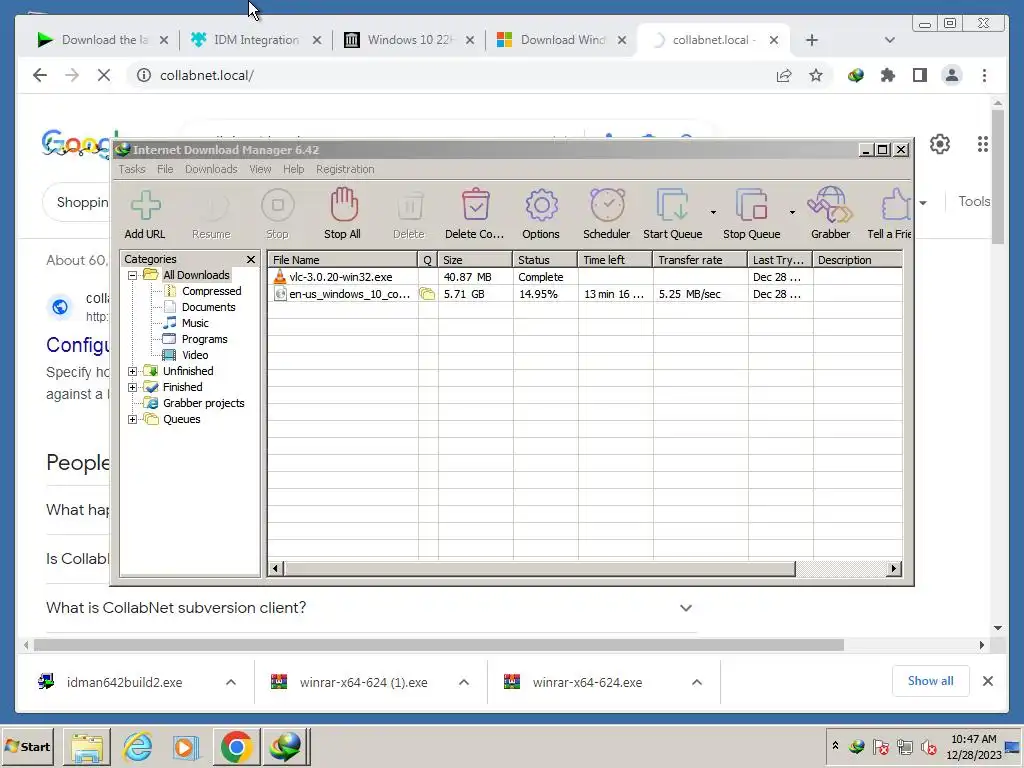Open the Windows Start menu

click(x=28, y=746)
